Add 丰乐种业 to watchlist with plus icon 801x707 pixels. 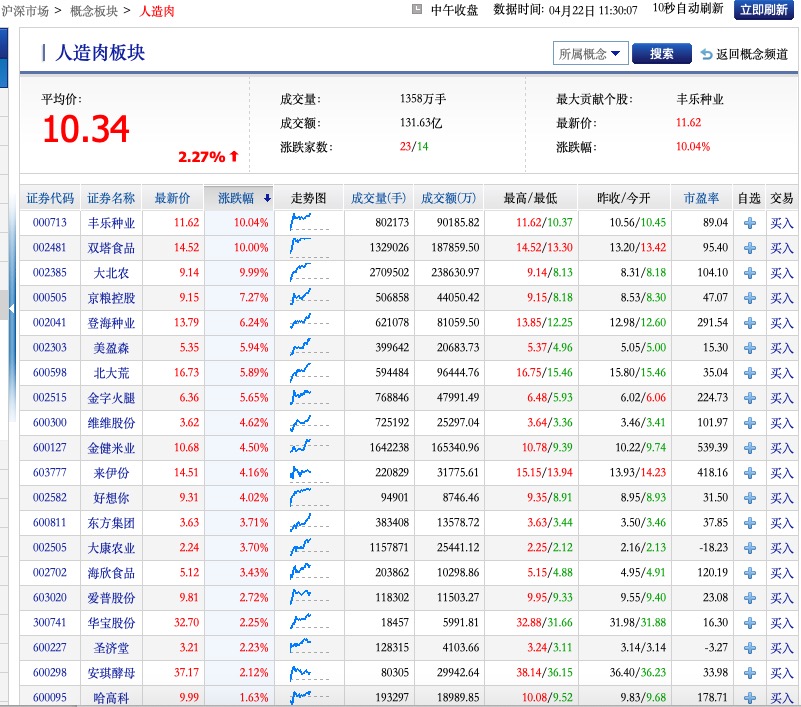749,223
